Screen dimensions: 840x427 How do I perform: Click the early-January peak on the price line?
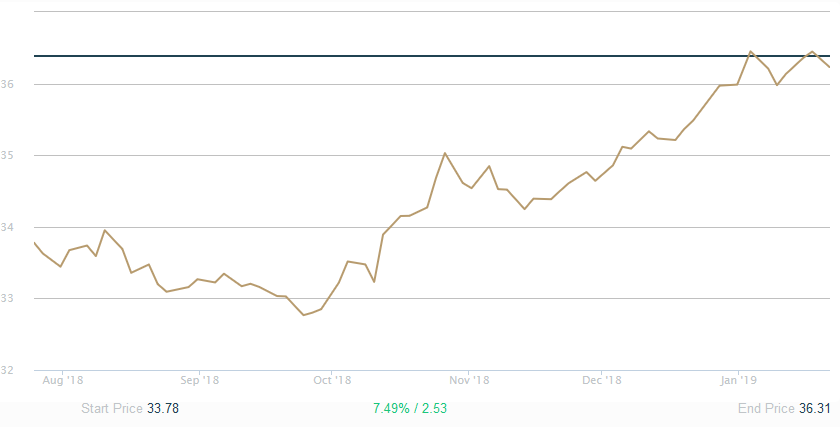750,51
